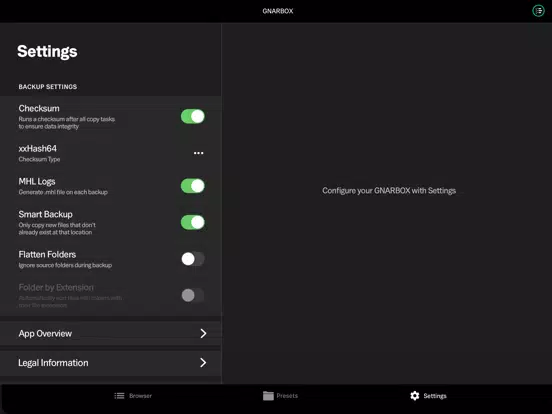Click the 'Checksum Type' caption
This screenshot has width=552, height=414.
pos(39,159)
